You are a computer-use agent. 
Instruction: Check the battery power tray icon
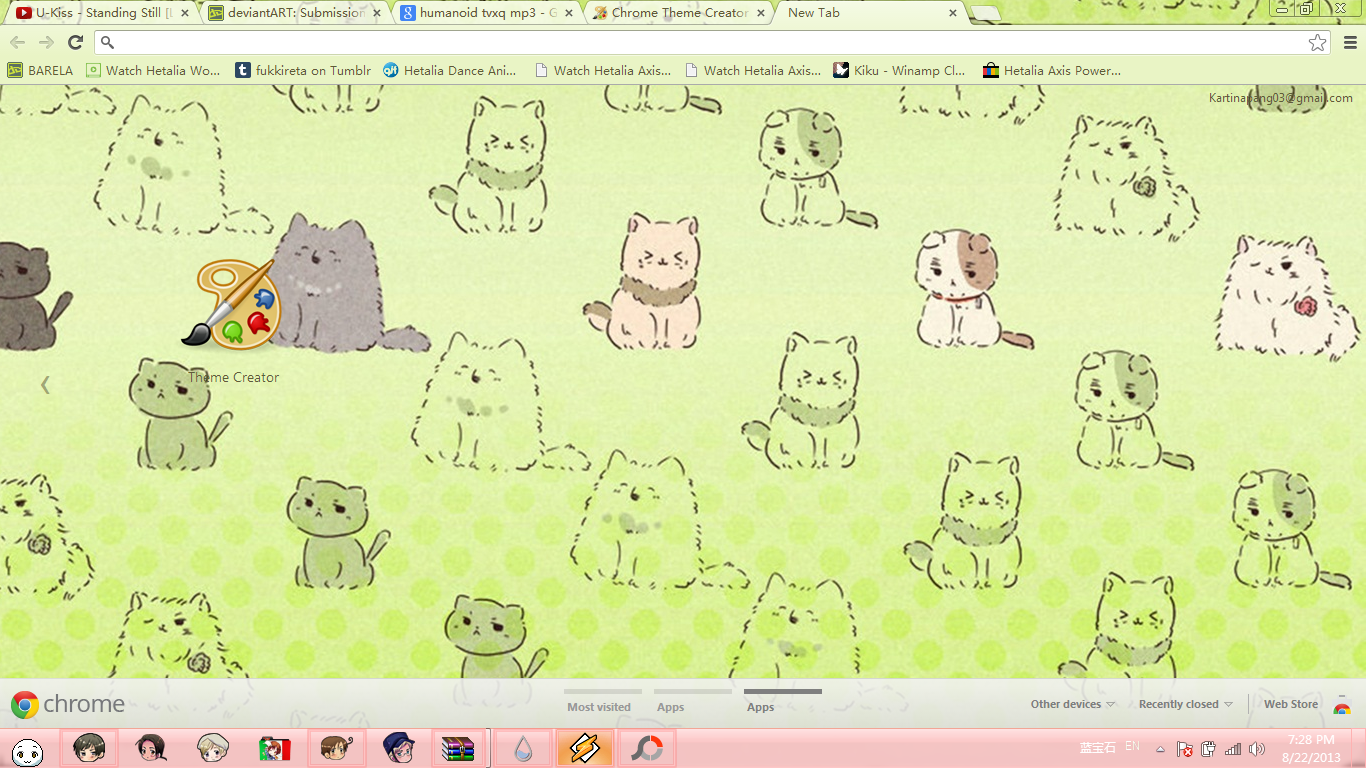(x=1208, y=748)
